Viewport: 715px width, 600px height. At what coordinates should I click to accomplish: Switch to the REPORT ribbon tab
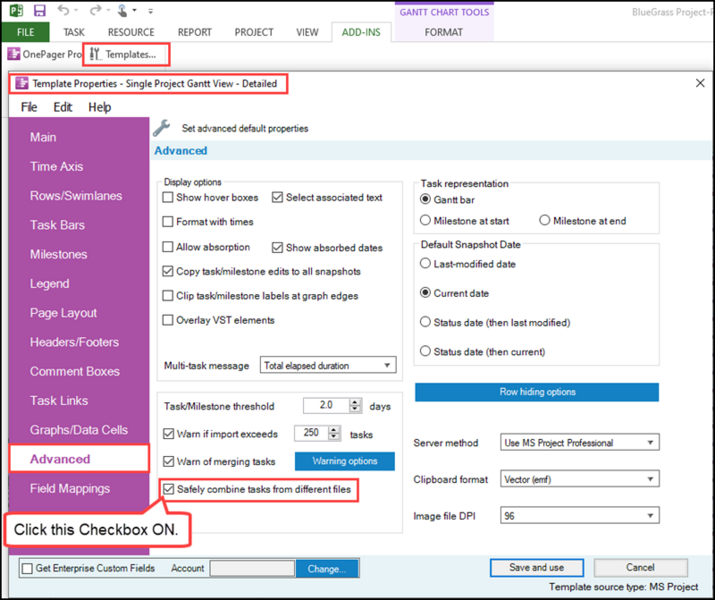(x=195, y=32)
